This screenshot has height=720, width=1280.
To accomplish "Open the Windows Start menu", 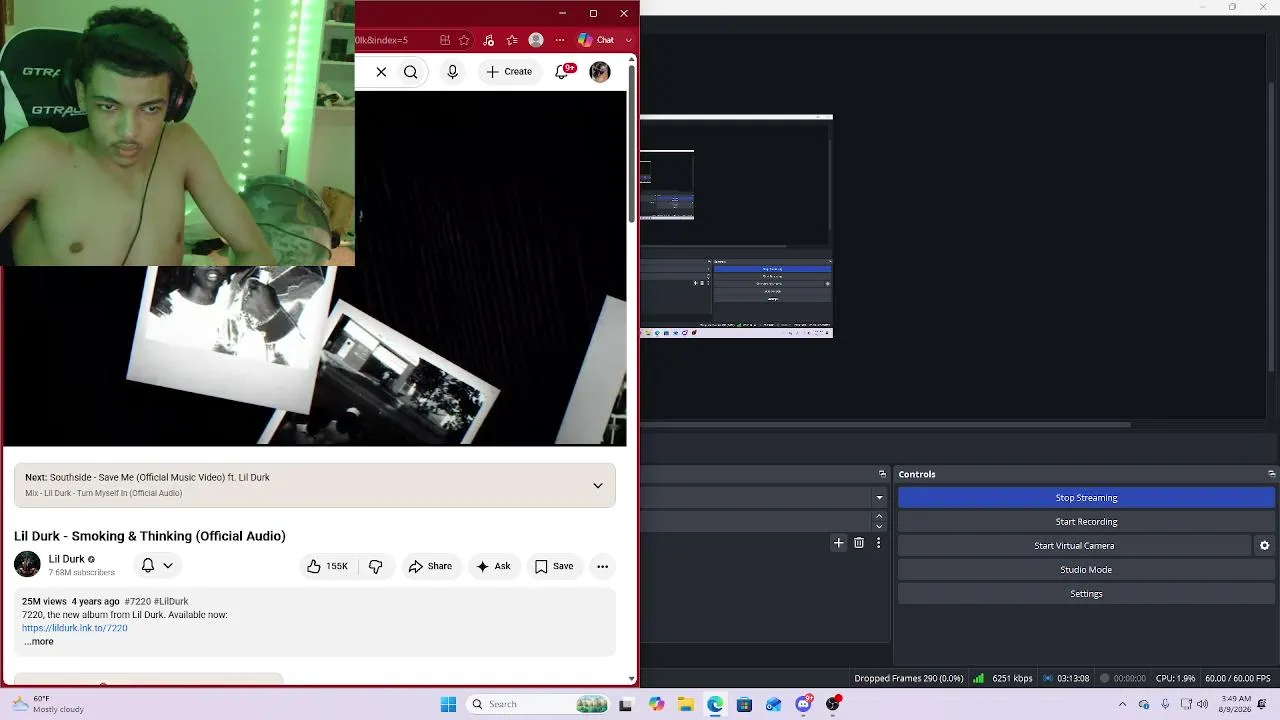I will pos(448,704).
